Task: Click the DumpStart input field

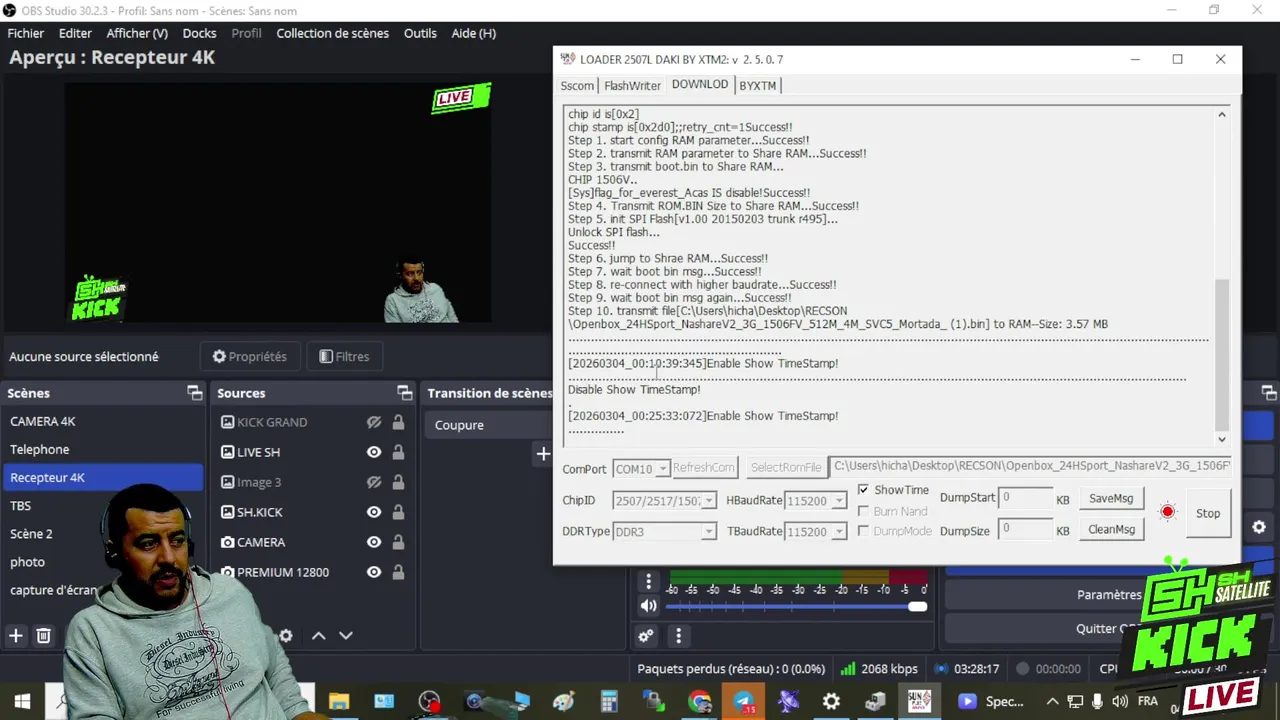Action: [1025, 497]
